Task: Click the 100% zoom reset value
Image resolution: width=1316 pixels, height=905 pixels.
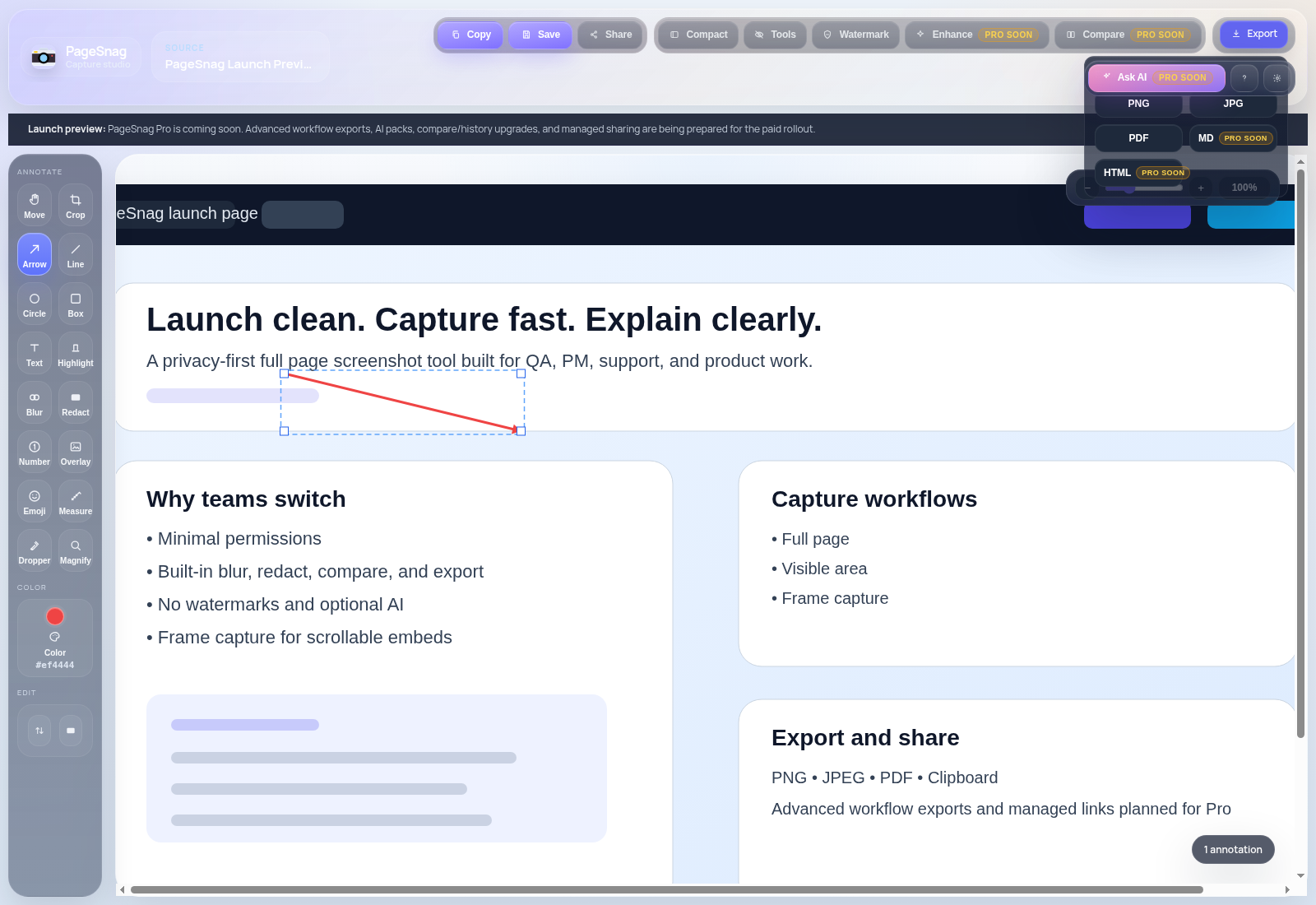Action: [x=1244, y=188]
